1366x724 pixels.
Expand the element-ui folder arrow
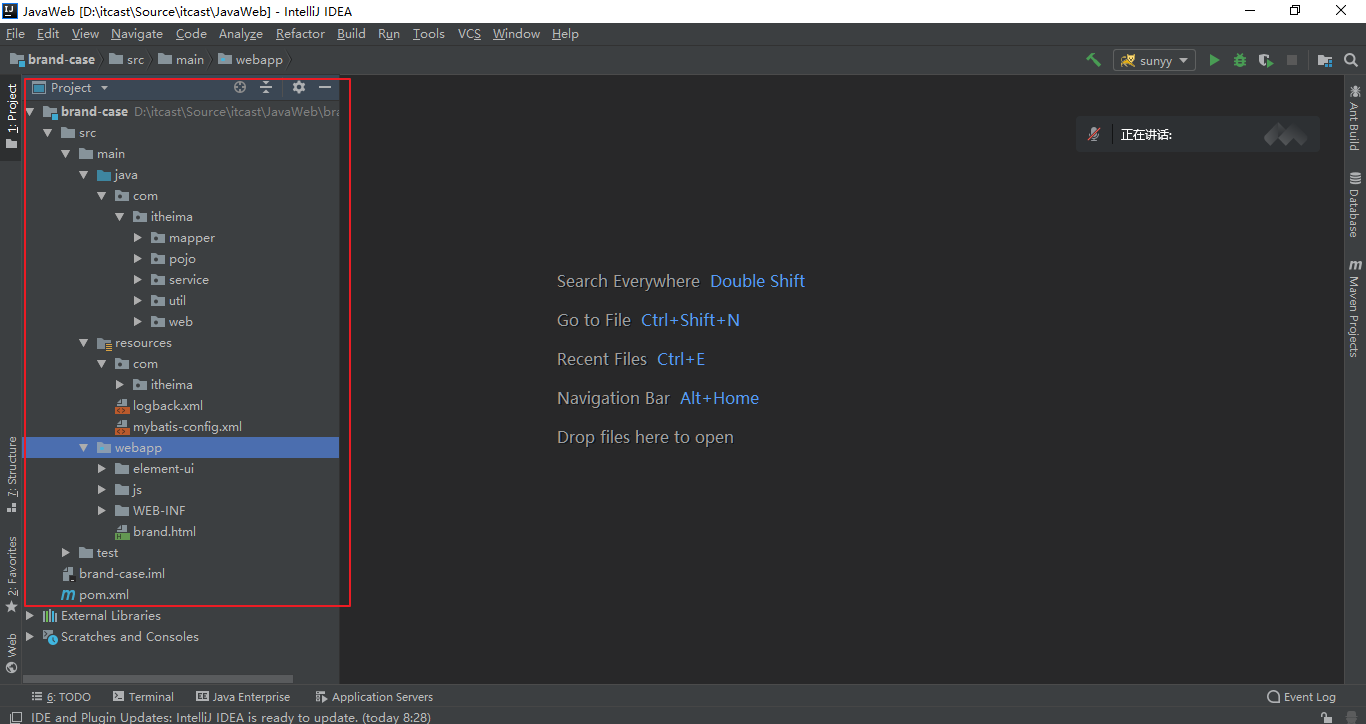click(103, 469)
